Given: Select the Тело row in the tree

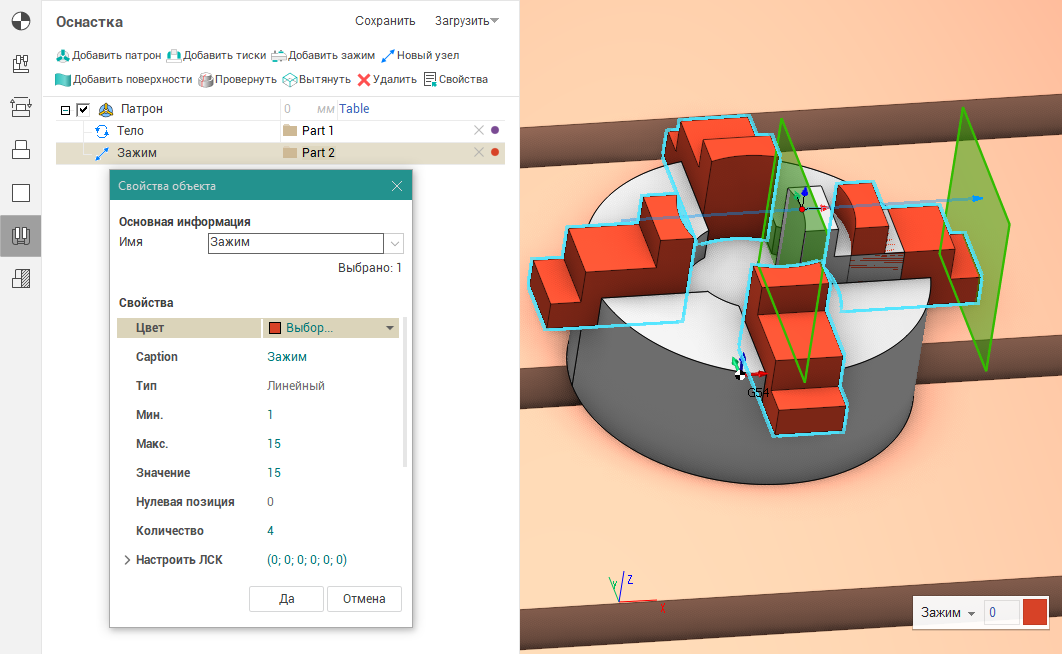Looking at the screenshot, I should (x=130, y=131).
